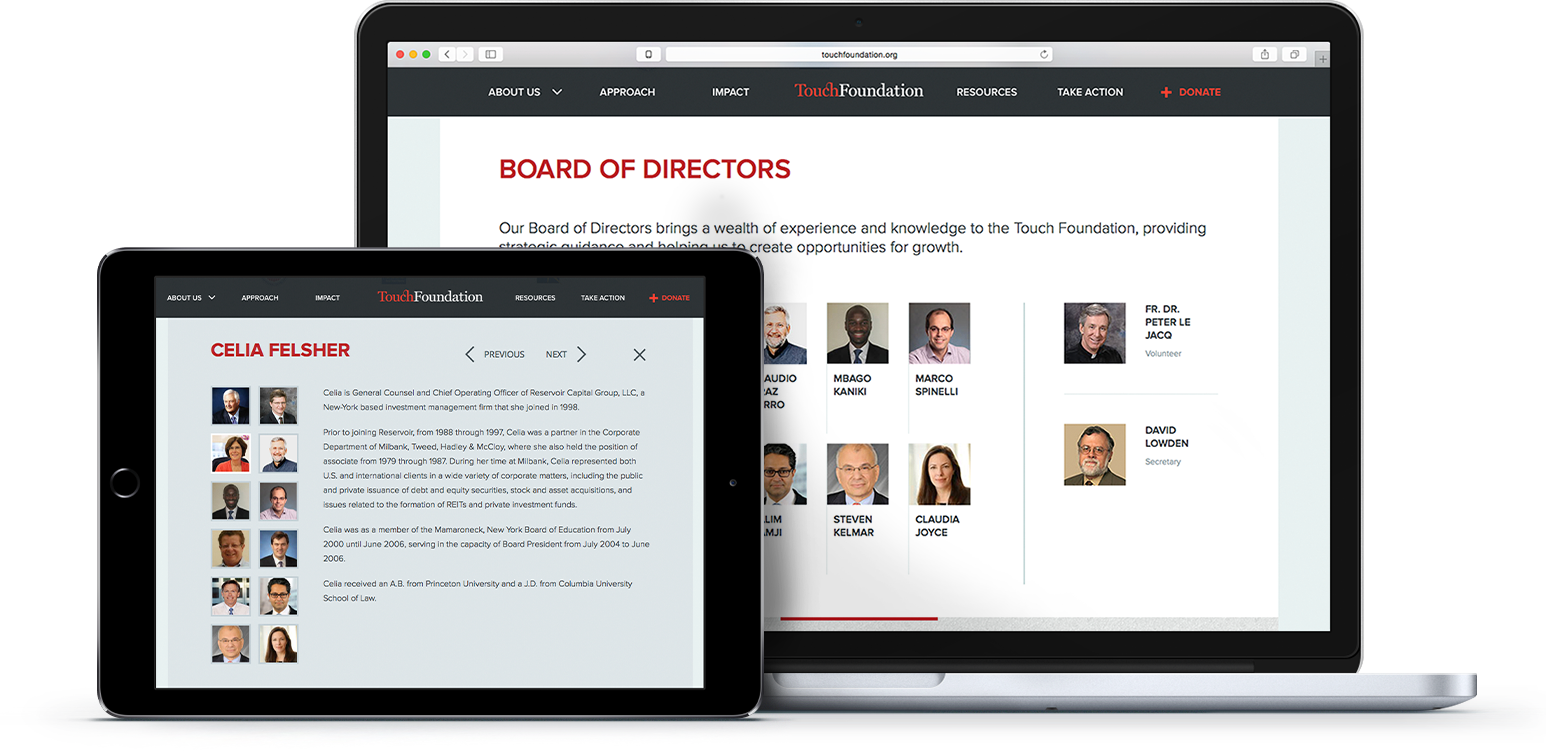Click Donate button on tablet site
This screenshot has height=751, width=1546.
(670, 298)
